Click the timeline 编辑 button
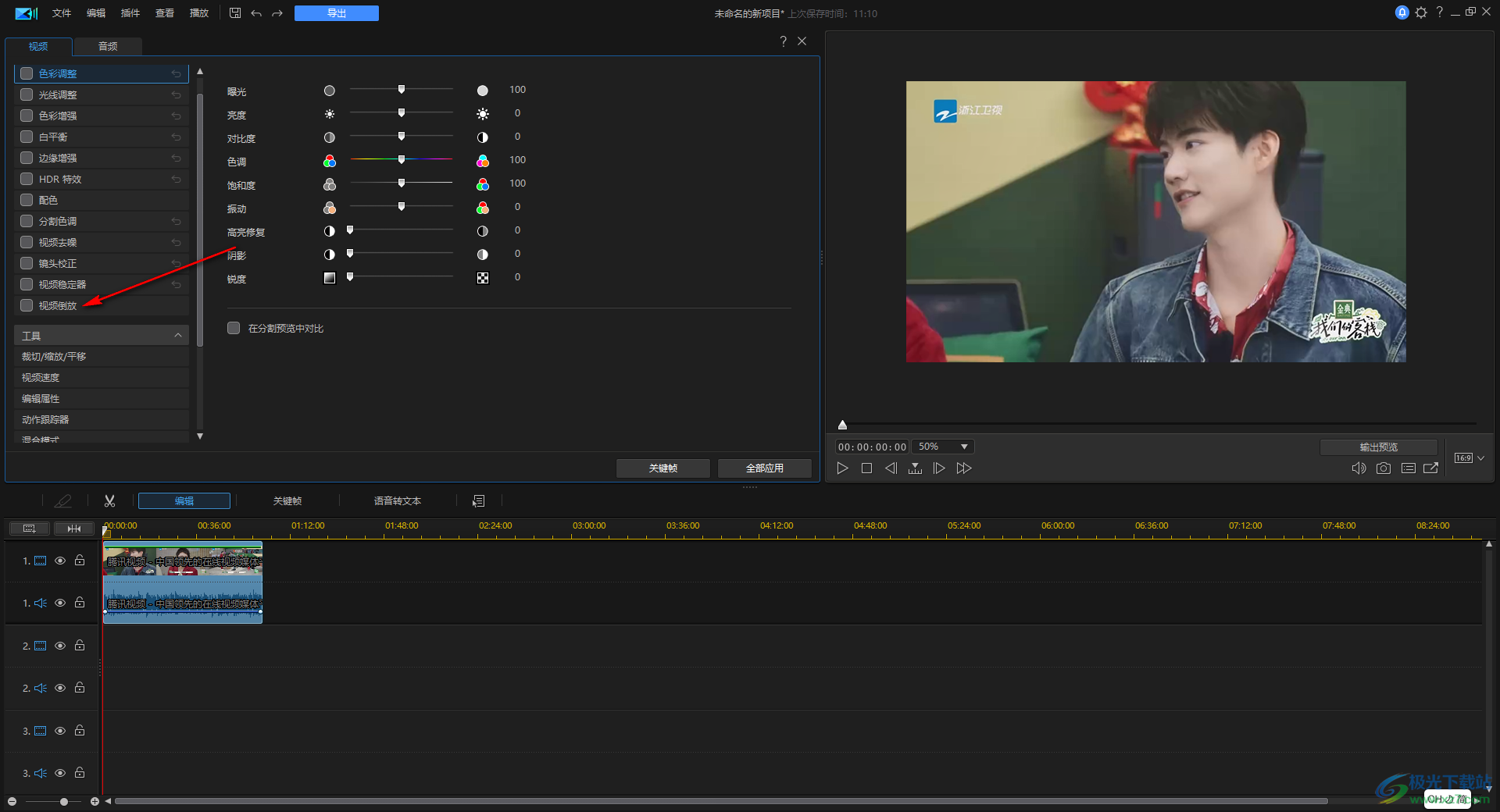Screen dimensions: 1500x812 [x=184, y=501]
